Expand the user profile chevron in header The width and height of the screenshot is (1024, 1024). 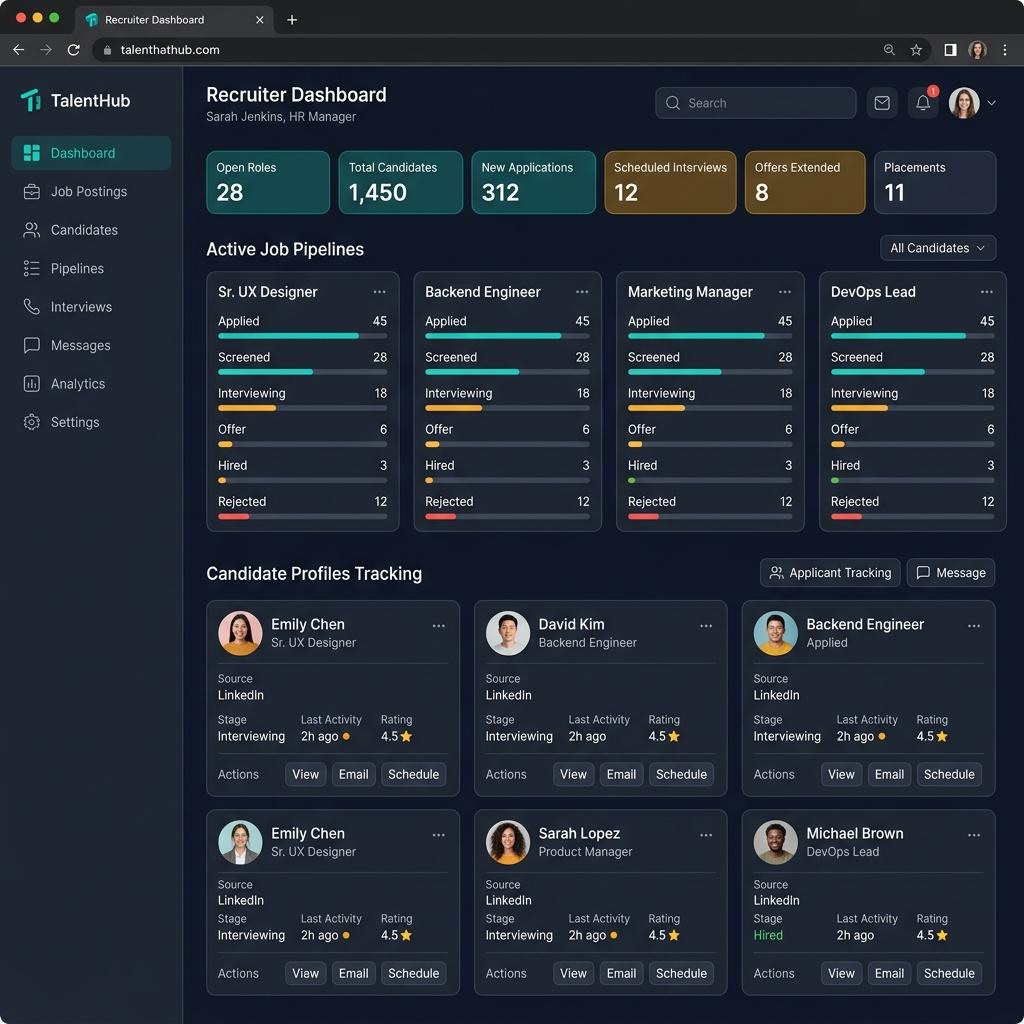(991, 103)
